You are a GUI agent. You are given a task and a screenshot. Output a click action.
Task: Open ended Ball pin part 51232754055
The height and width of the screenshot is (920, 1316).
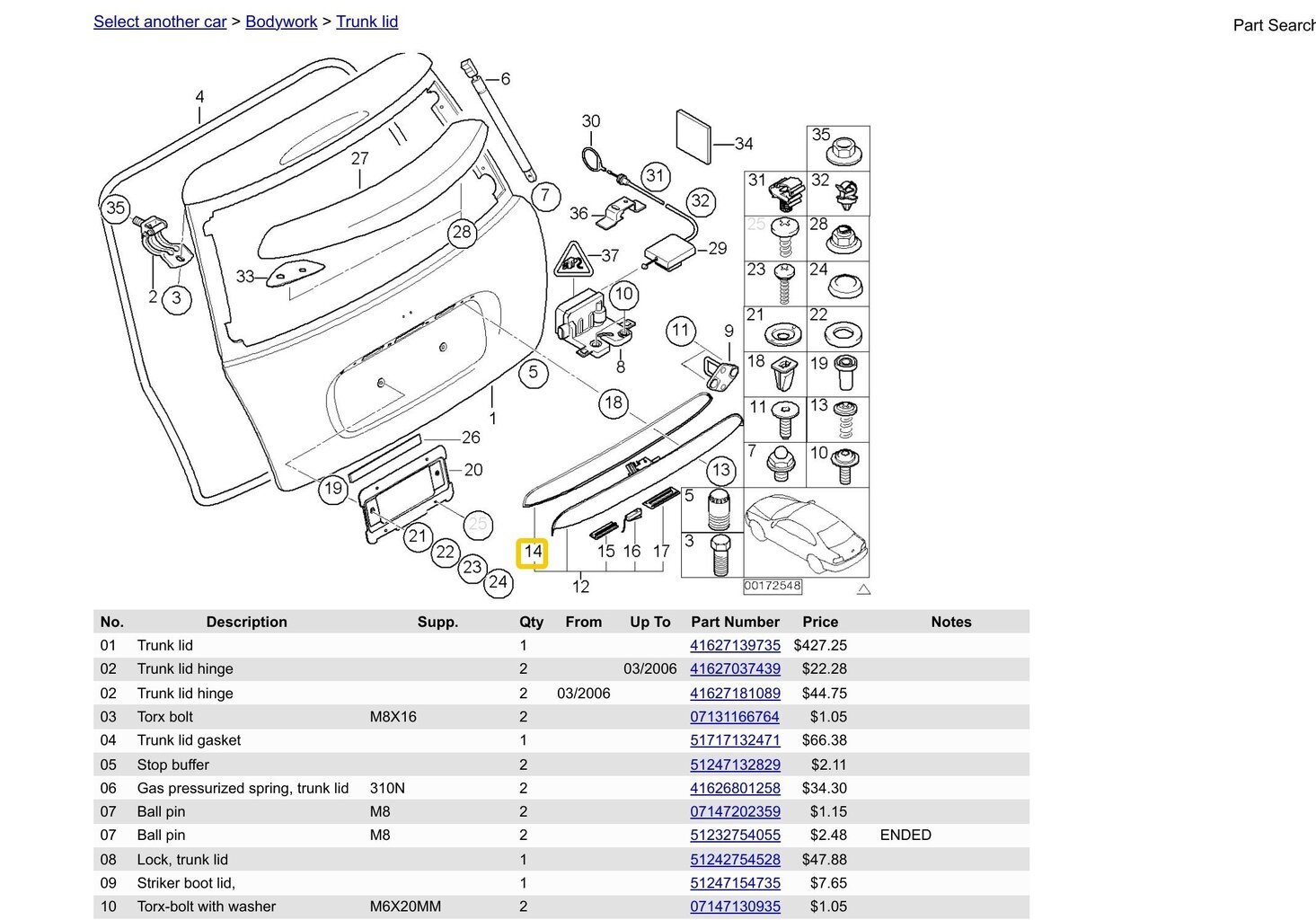pos(735,835)
